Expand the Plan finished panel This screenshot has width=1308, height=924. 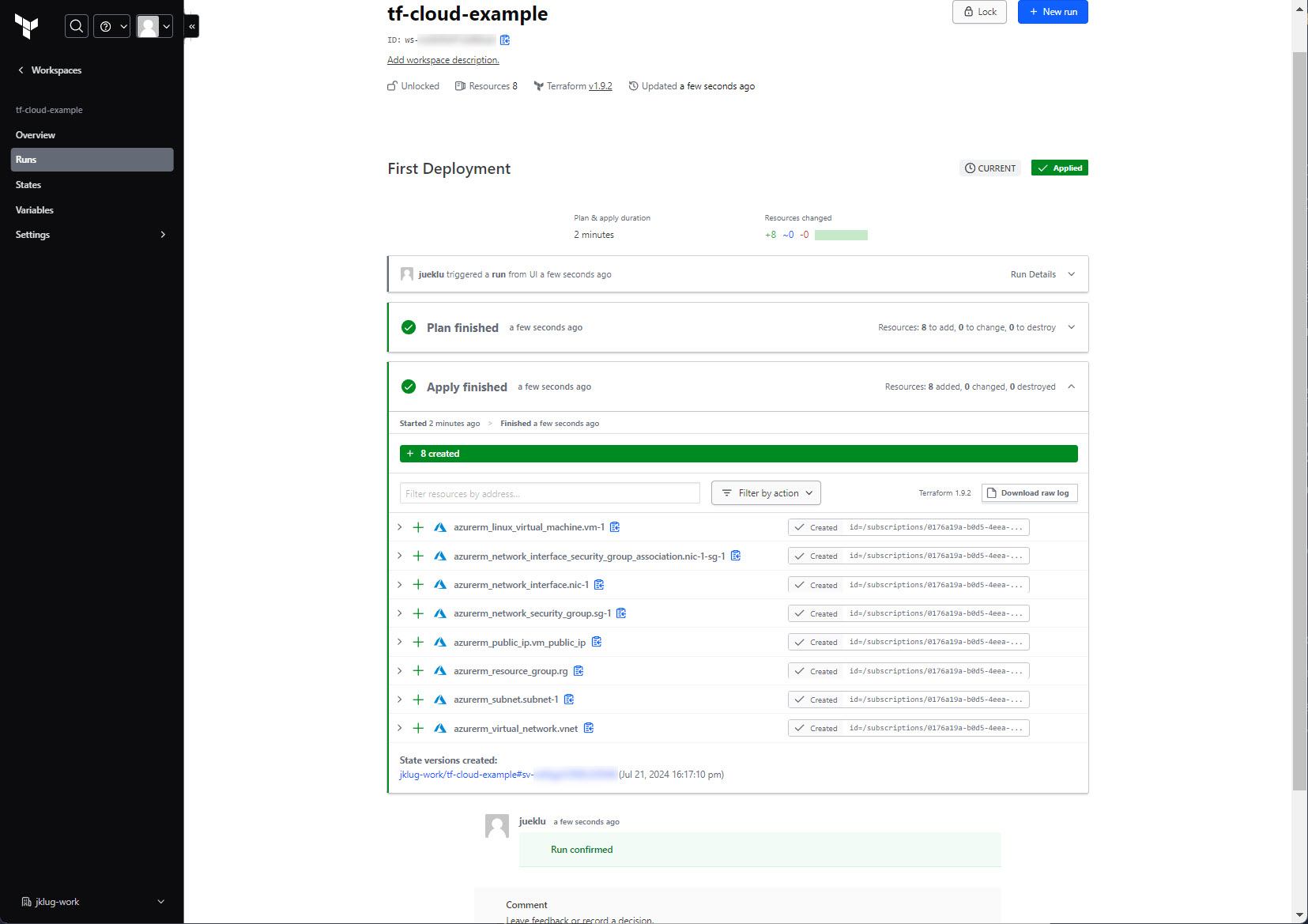[1071, 327]
